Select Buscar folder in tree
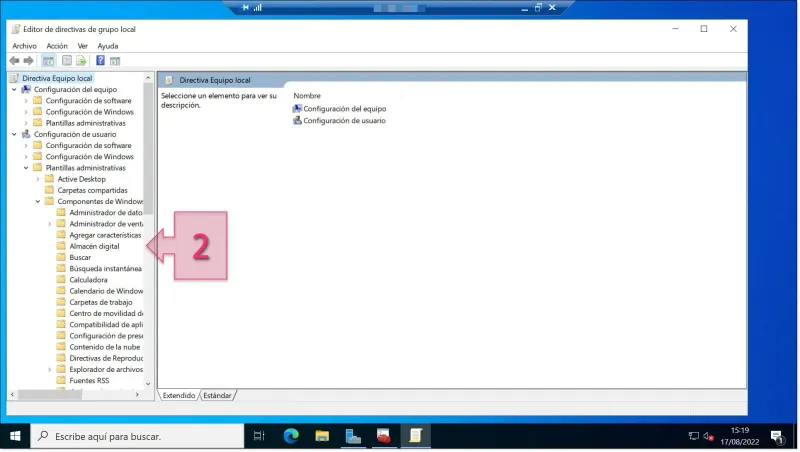The width and height of the screenshot is (800, 452). click(x=80, y=258)
